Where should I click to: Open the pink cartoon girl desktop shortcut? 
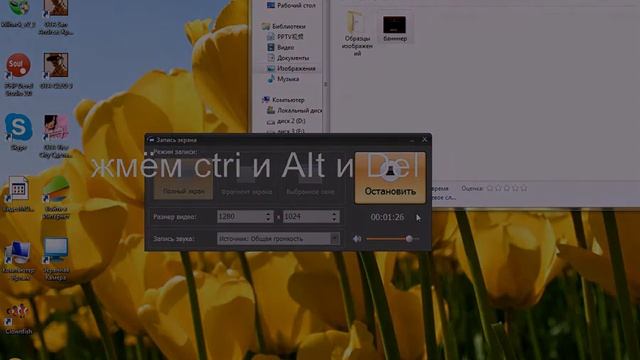56,136
